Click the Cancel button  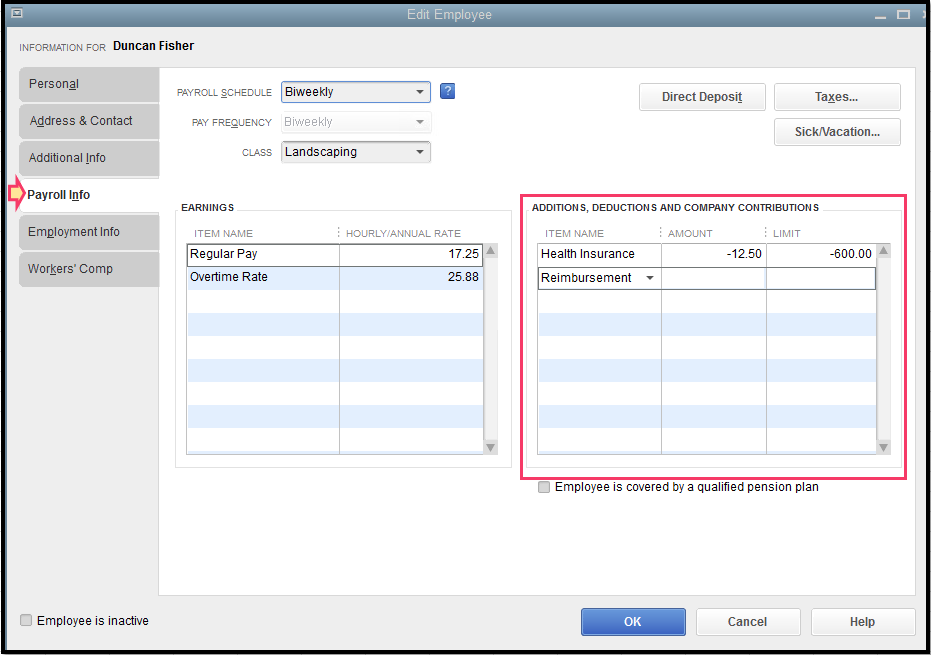[x=748, y=622]
